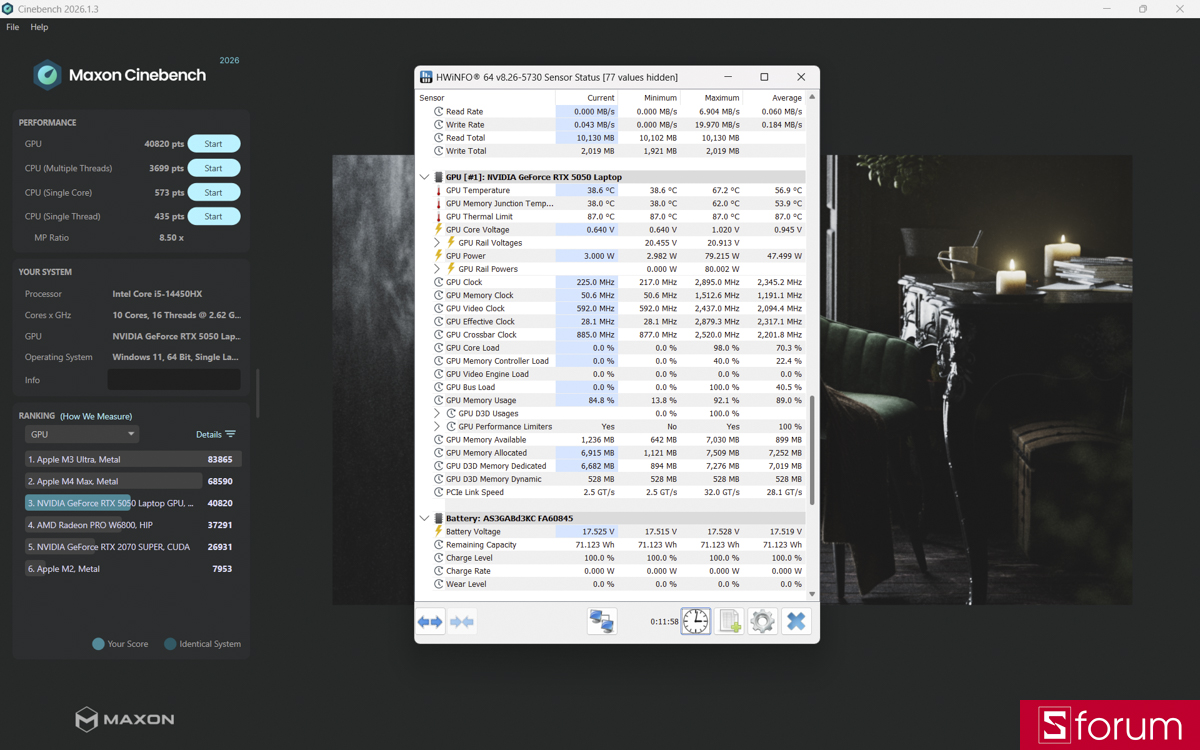Click the GPU Core Voltage lightning icon
The image size is (1200, 750).
click(438, 230)
